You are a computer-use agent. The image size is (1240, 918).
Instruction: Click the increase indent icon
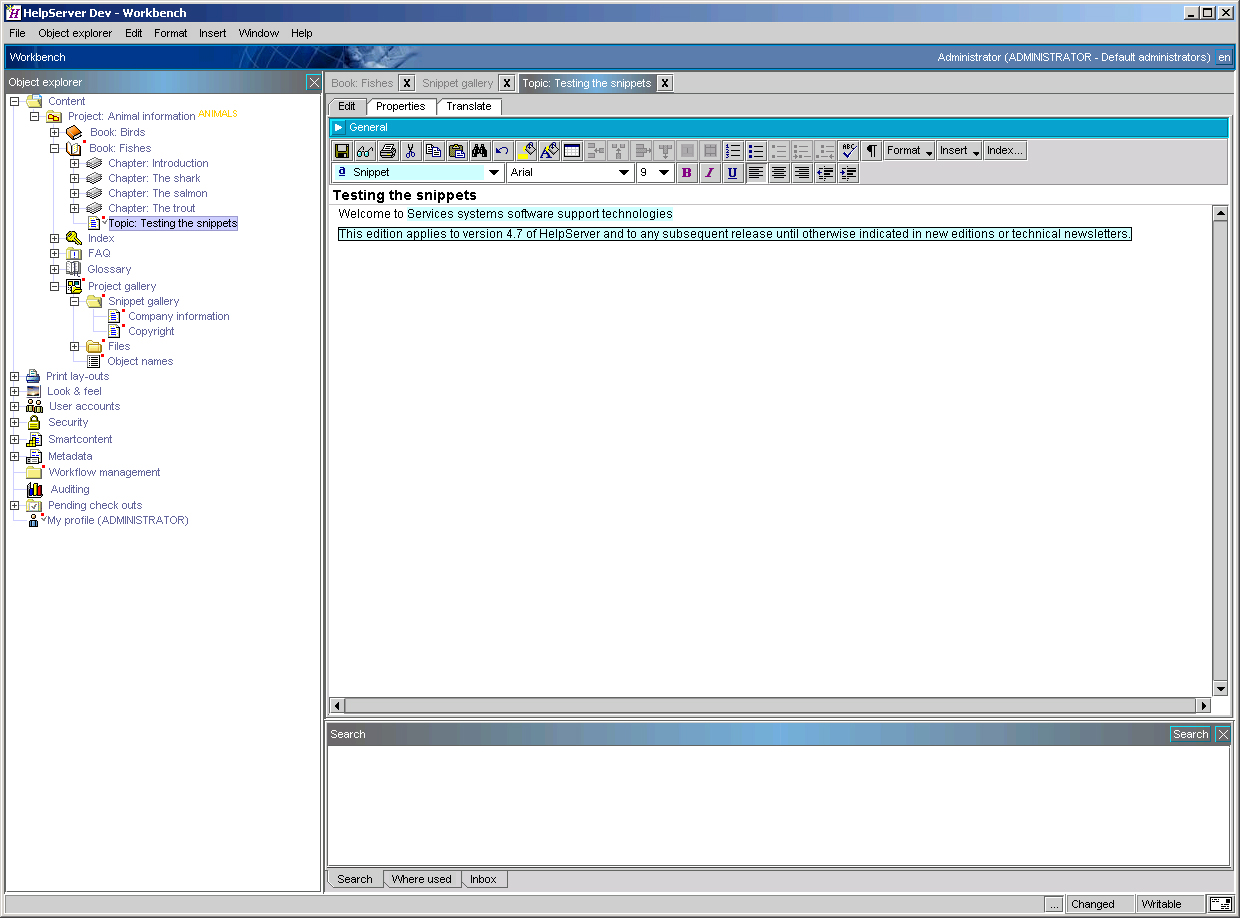coord(848,173)
